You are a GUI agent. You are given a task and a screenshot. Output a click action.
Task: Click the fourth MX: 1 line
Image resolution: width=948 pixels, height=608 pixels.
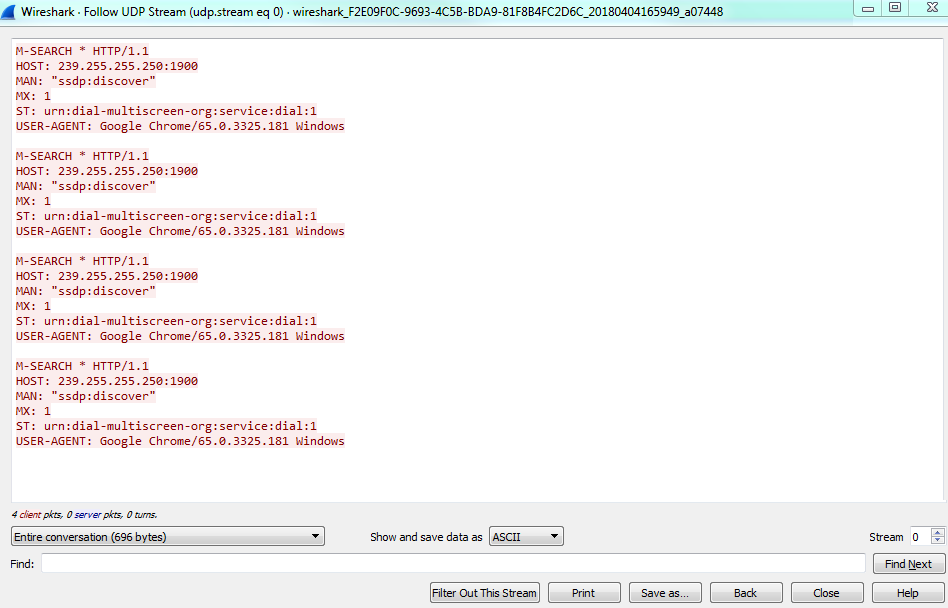coord(33,411)
